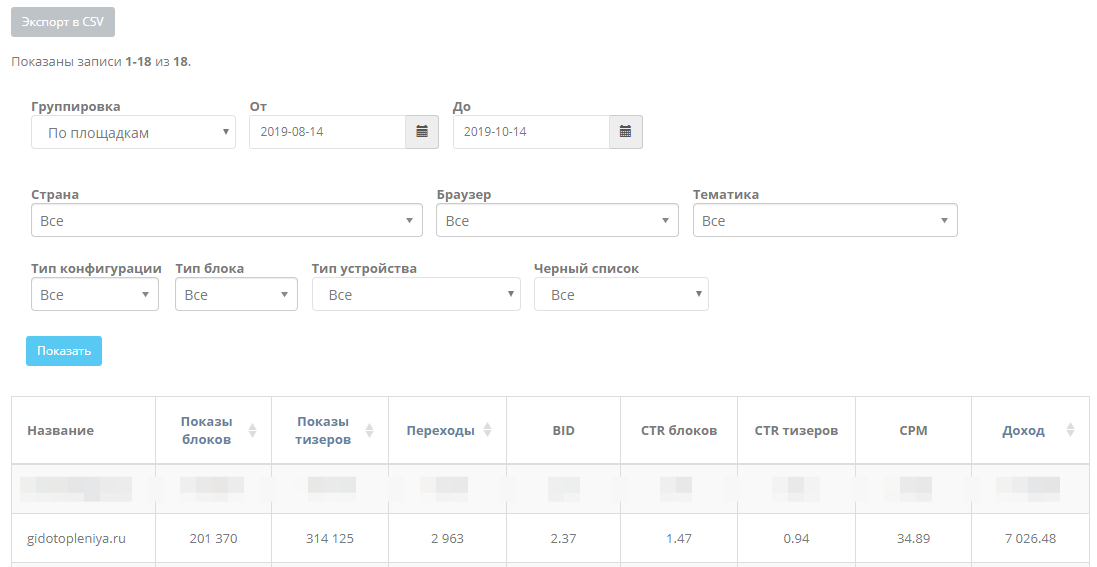This screenshot has width=1097, height=567.
Task: Expand the Страна filter dropdown
Action: coord(226,220)
